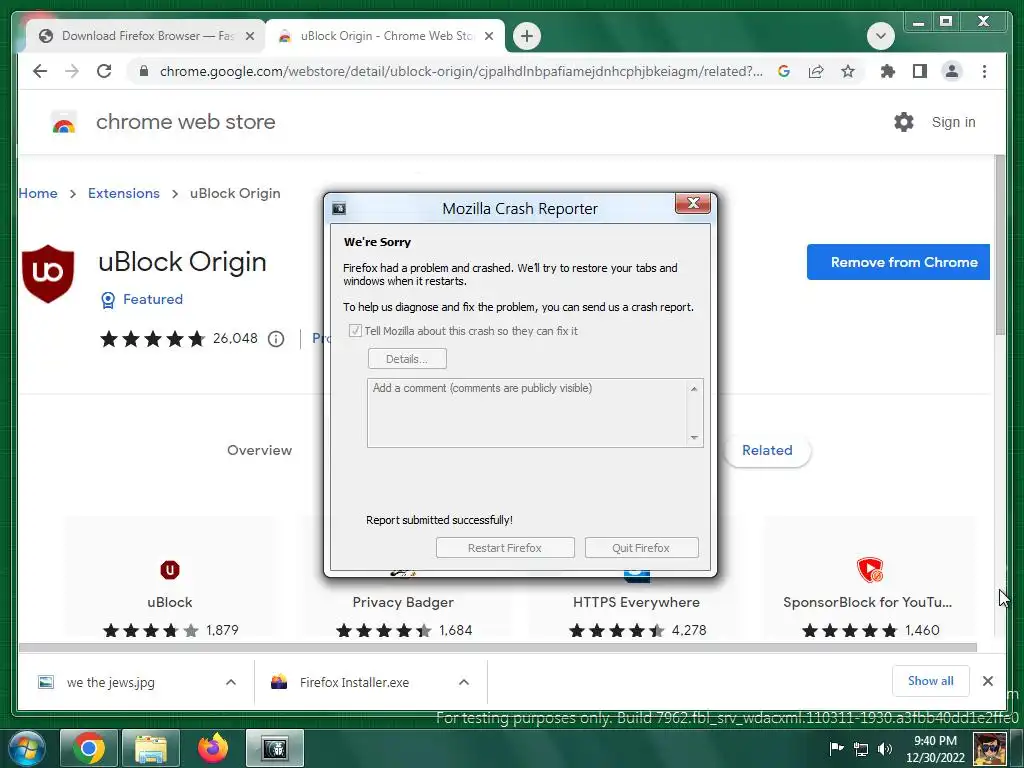Screen dimensions: 1024x768
Task: Open the Extensions puzzle piece menu
Action: coord(888,71)
